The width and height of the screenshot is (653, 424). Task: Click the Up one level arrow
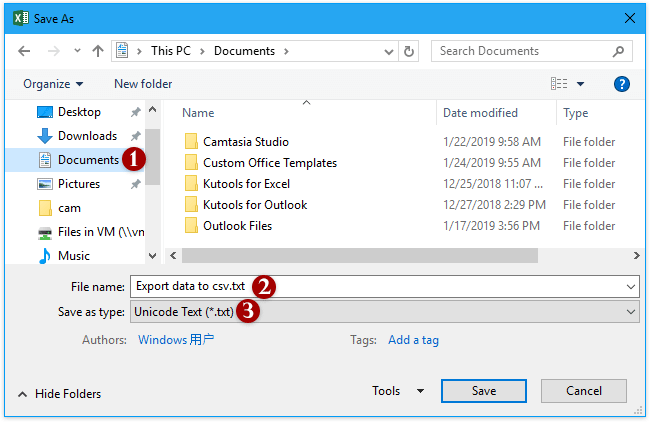click(98, 51)
